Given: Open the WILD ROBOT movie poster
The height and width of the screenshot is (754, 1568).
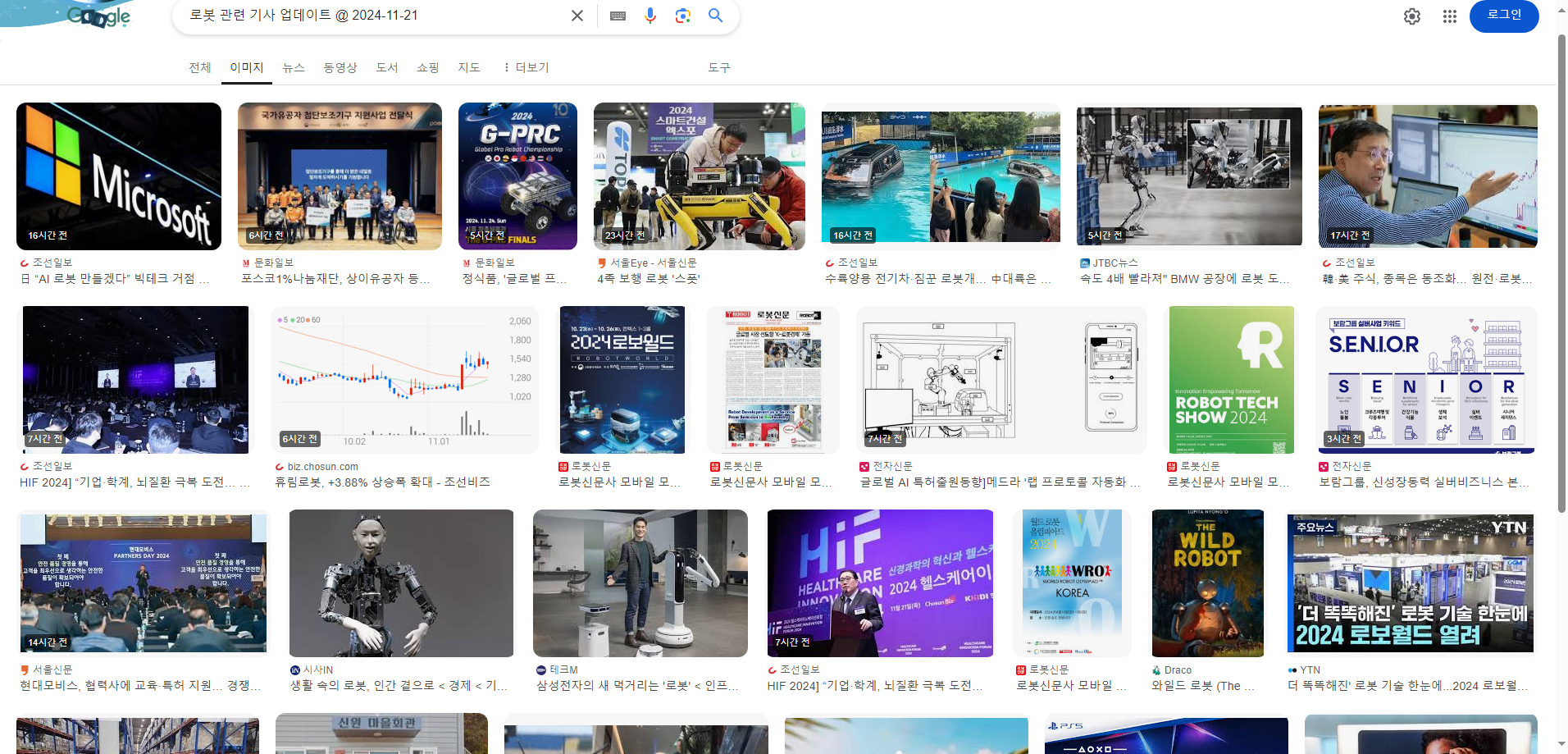Looking at the screenshot, I should [x=1208, y=583].
